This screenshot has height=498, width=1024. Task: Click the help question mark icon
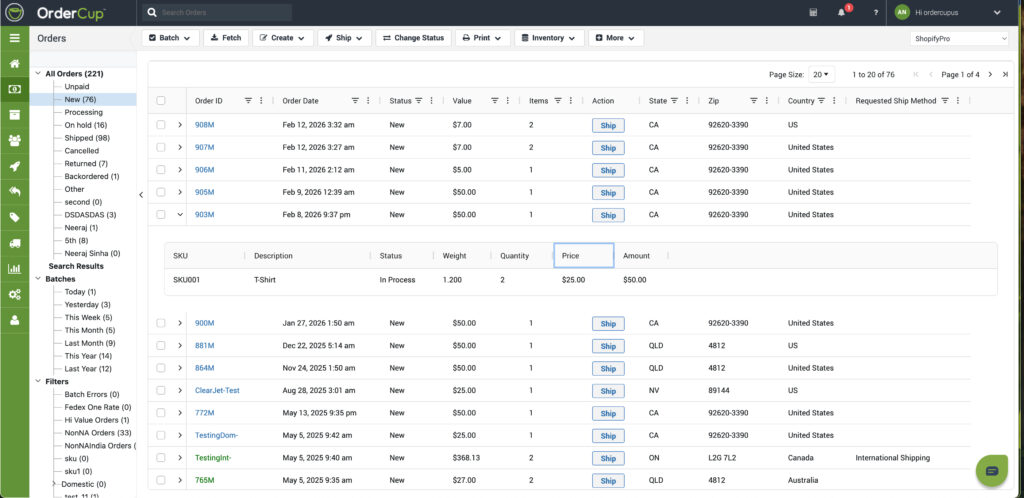[876, 13]
